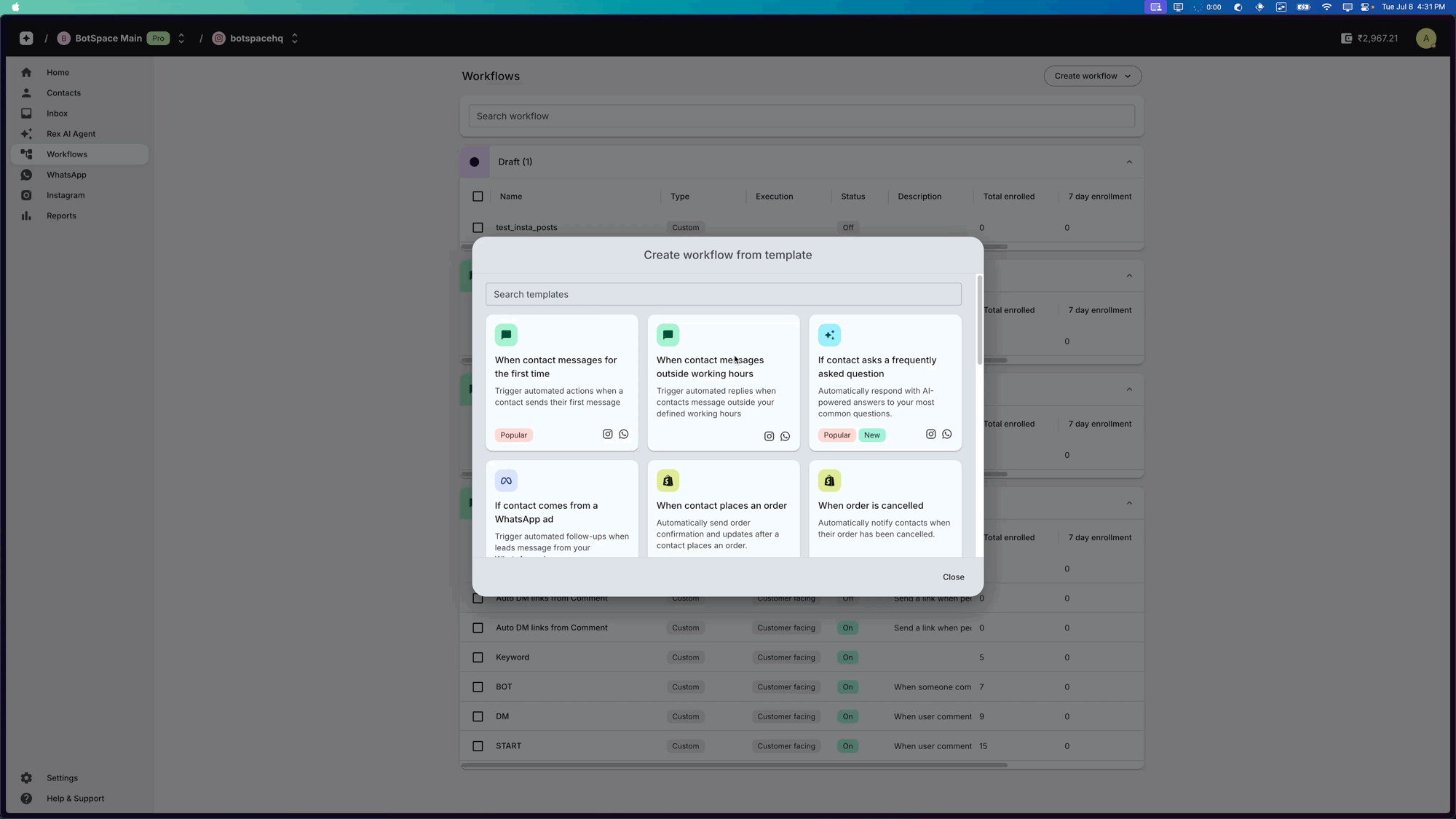Open the user avatar A

(1425, 38)
